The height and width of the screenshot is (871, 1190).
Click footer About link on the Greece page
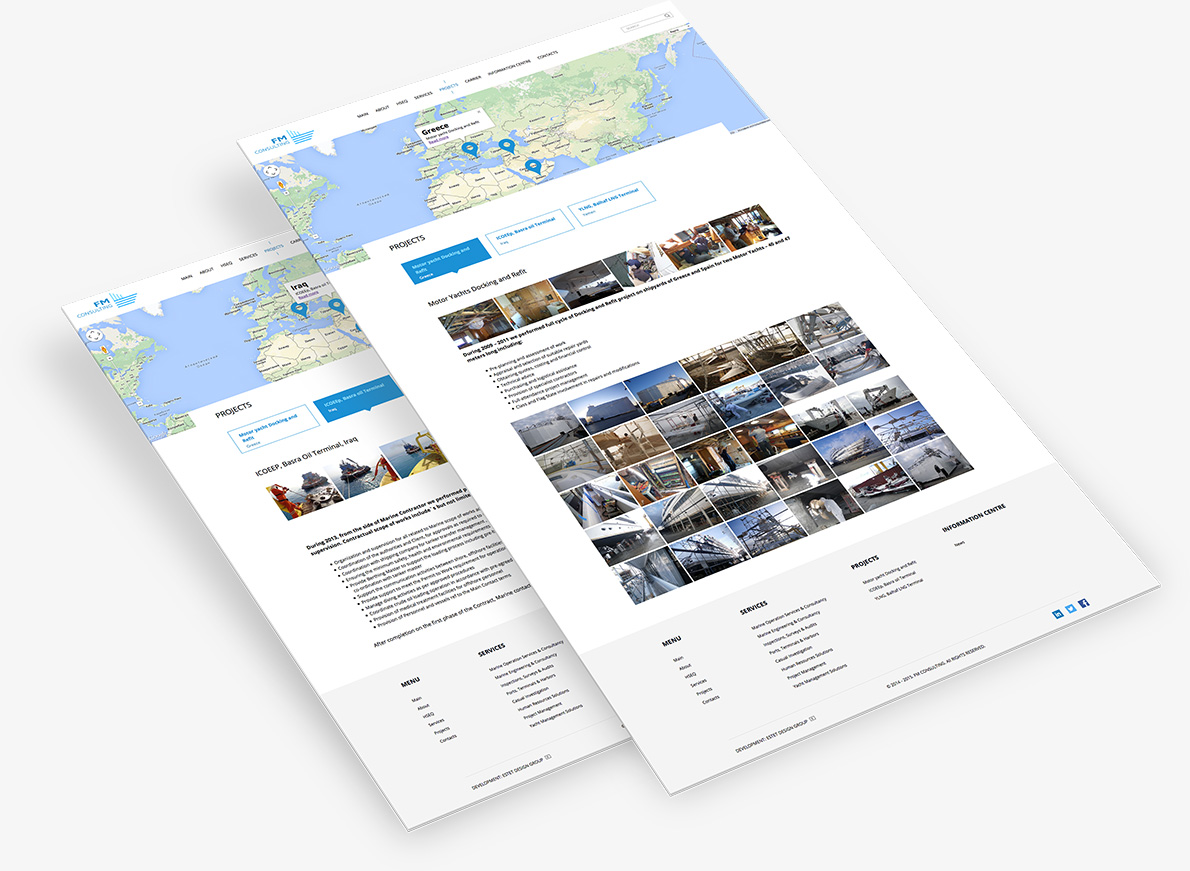(685, 667)
